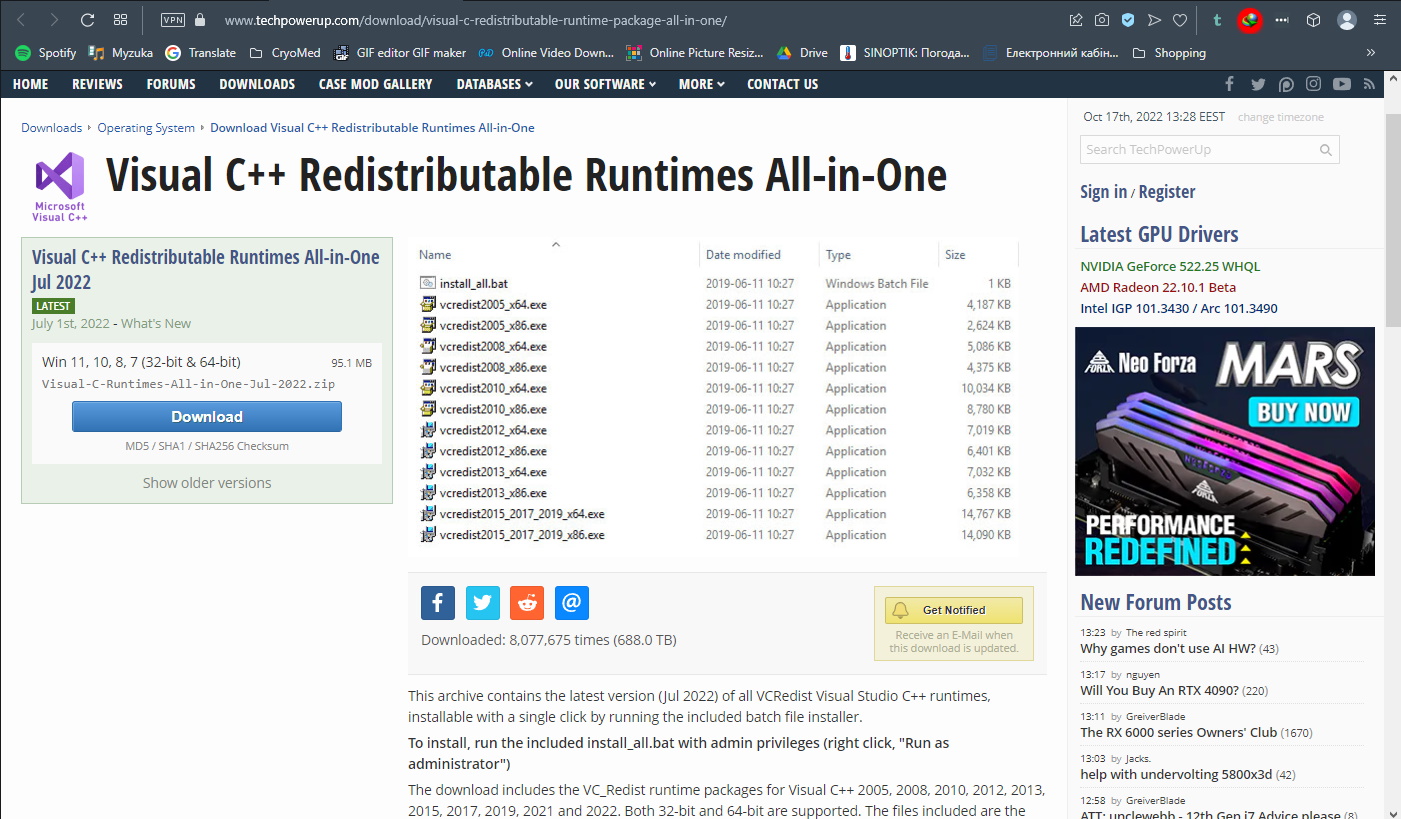Open TechPowerUp Facebook page from header icon
Screen dimensions: 1401x819
click(1230, 84)
